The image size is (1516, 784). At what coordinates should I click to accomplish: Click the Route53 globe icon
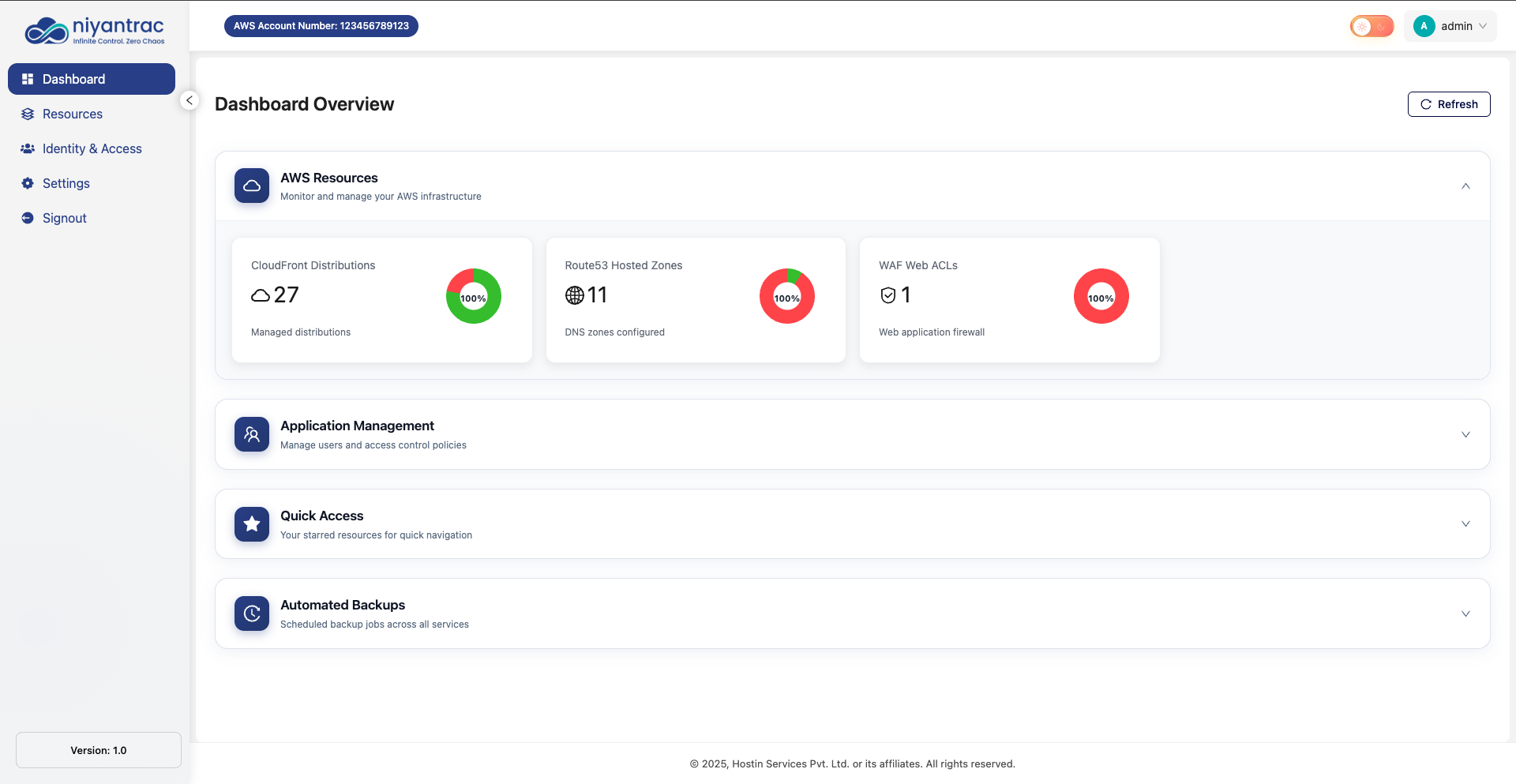575,295
